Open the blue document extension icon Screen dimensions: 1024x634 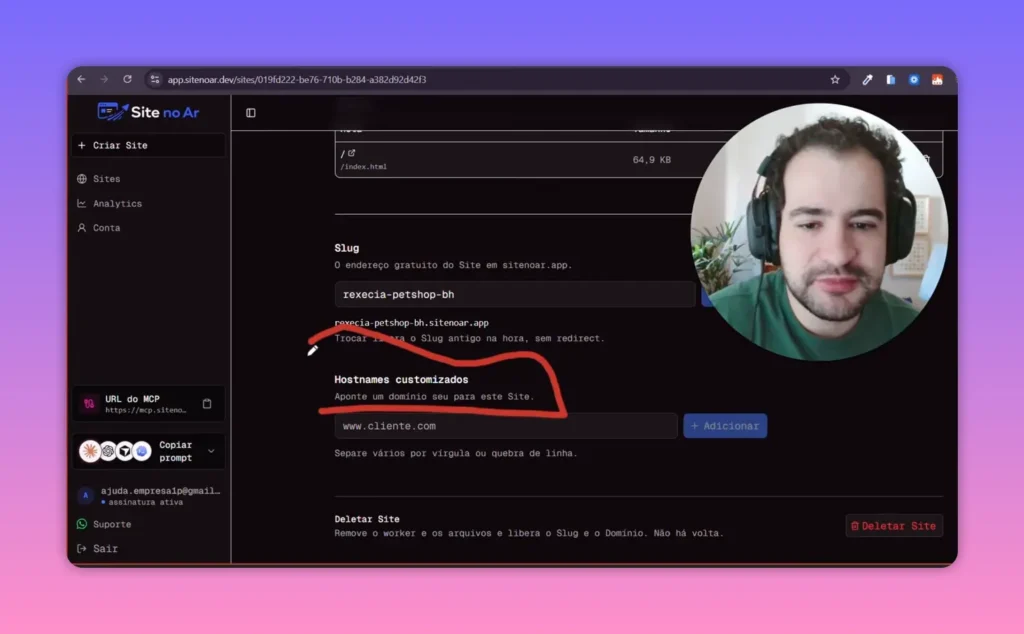pos(890,80)
